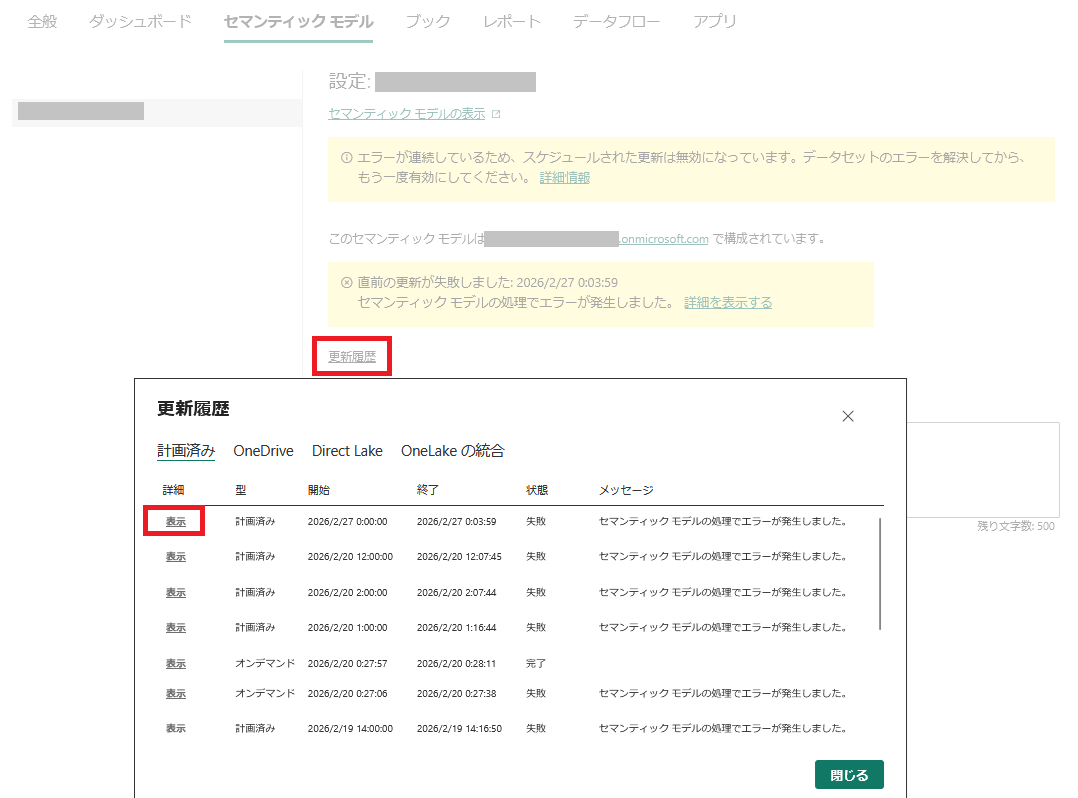Show details for completed オンデマンド refresh
The height and width of the screenshot is (798, 1078).
coord(176,663)
